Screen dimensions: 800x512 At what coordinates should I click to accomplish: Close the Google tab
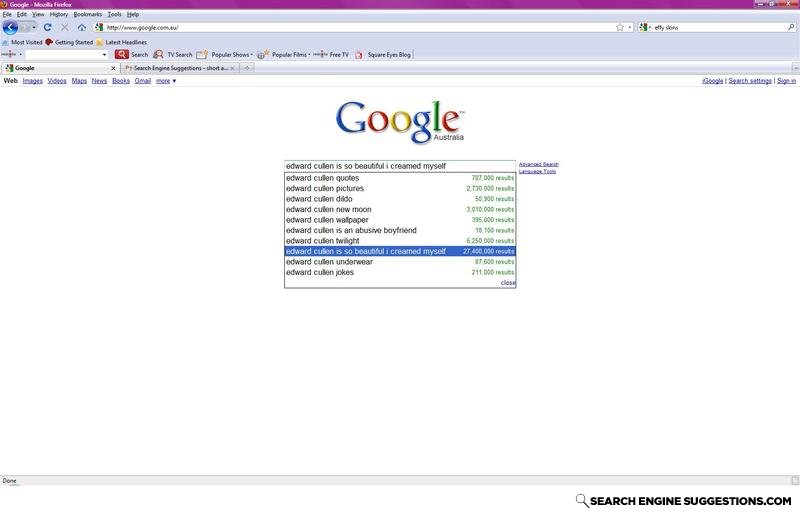(x=113, y=68)
